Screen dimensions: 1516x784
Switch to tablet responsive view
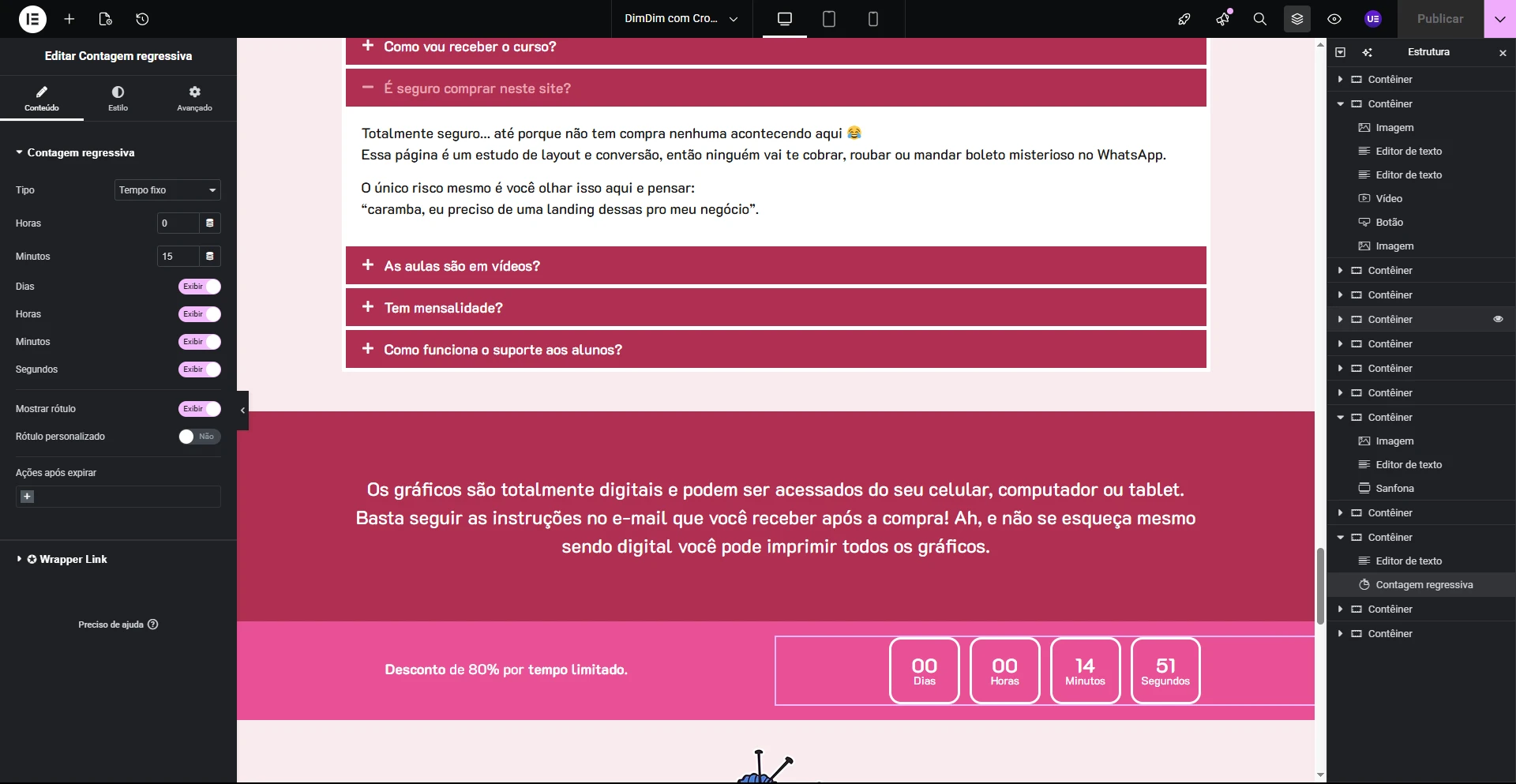click(828, 19)
